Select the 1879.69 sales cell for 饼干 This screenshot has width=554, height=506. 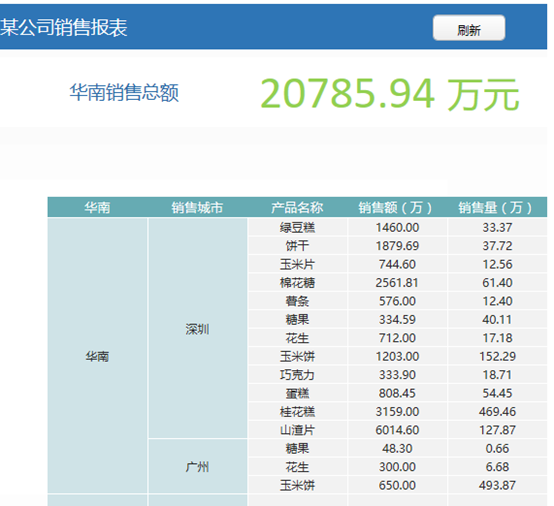(397, 246)
